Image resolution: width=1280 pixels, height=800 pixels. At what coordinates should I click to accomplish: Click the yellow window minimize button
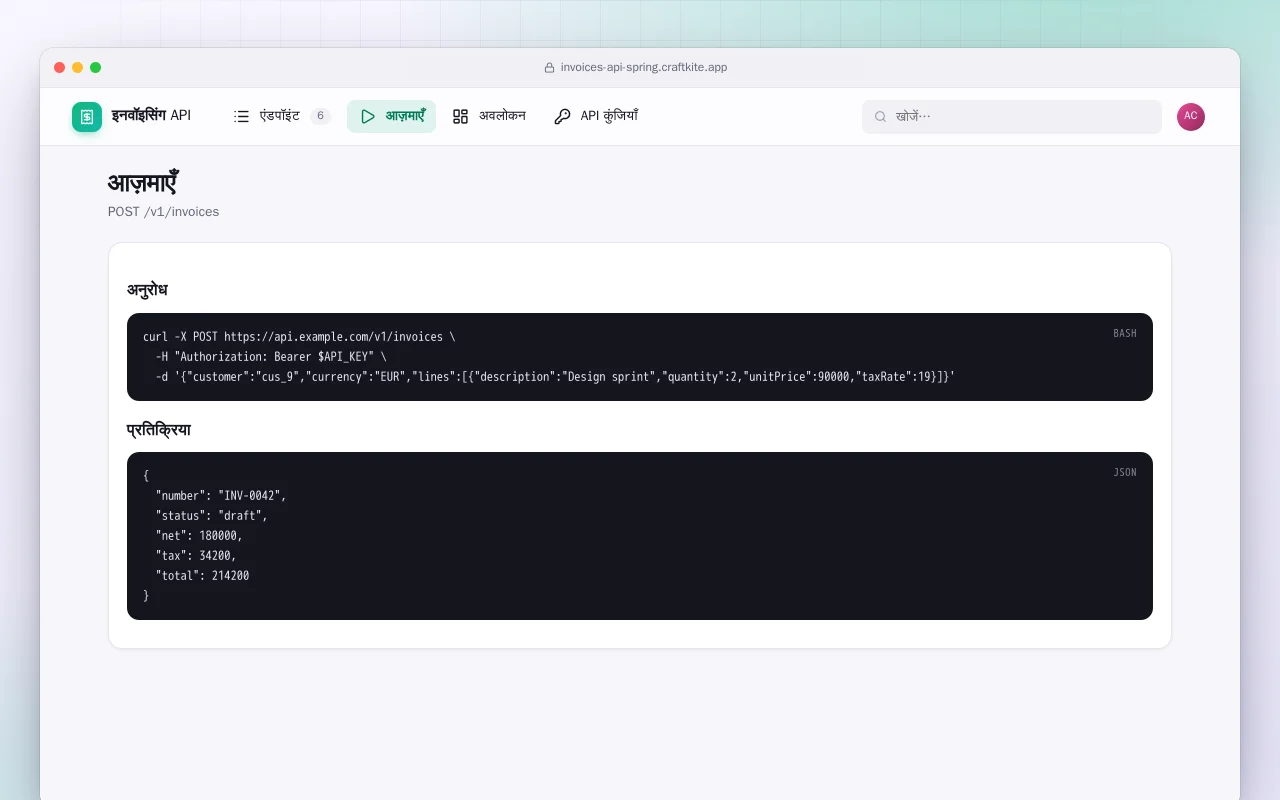coord(77,68)
